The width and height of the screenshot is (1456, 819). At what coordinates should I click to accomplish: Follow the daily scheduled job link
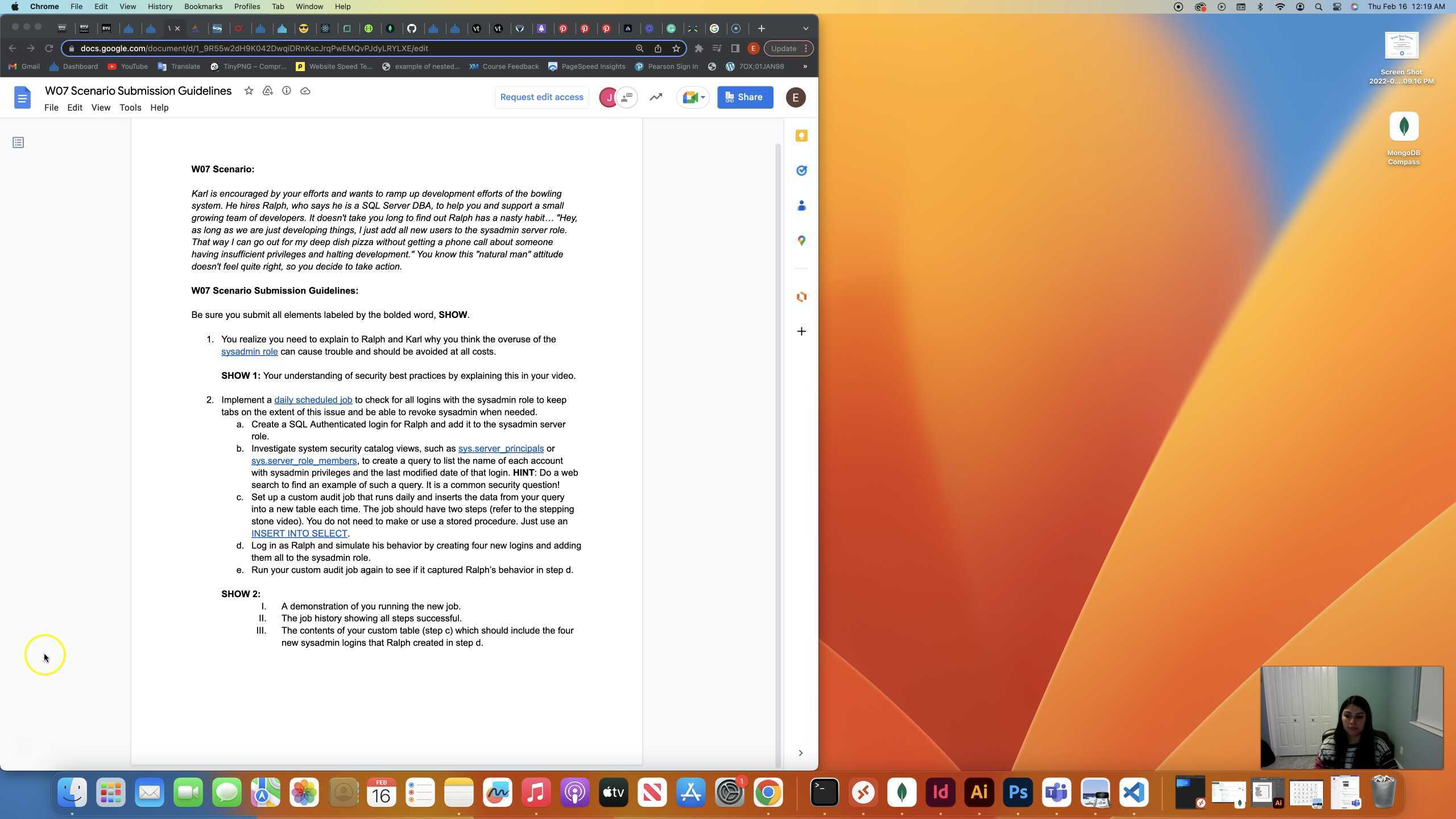(x=313, y=400)
